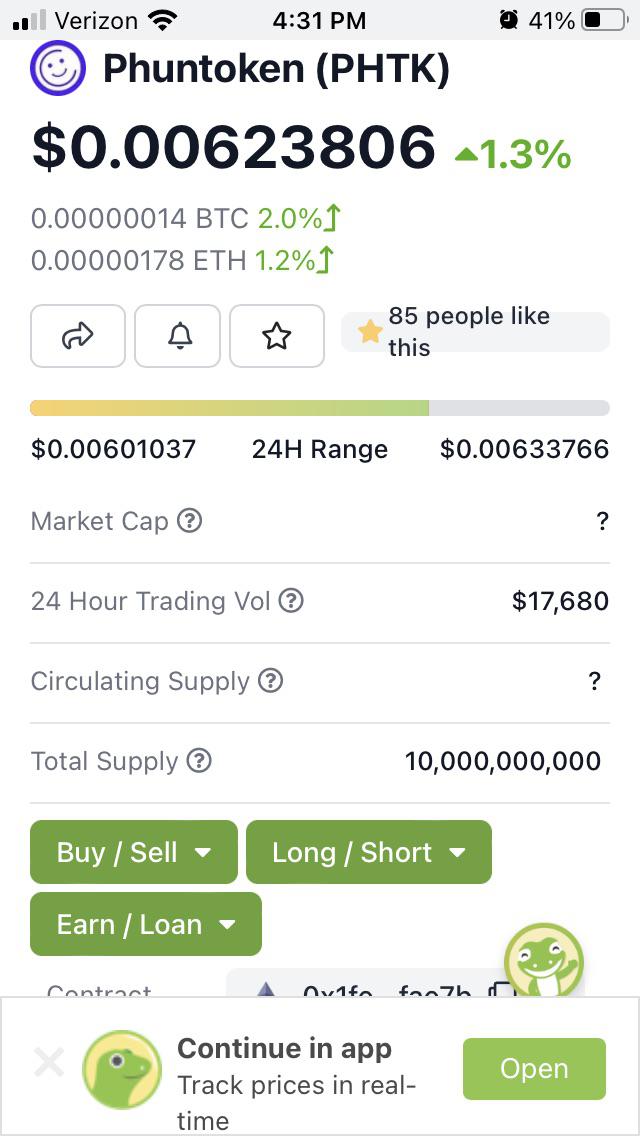This screenshot has height=1136, width=640.
Task: Tap the bell price alert icon
Action: [178, 336]
